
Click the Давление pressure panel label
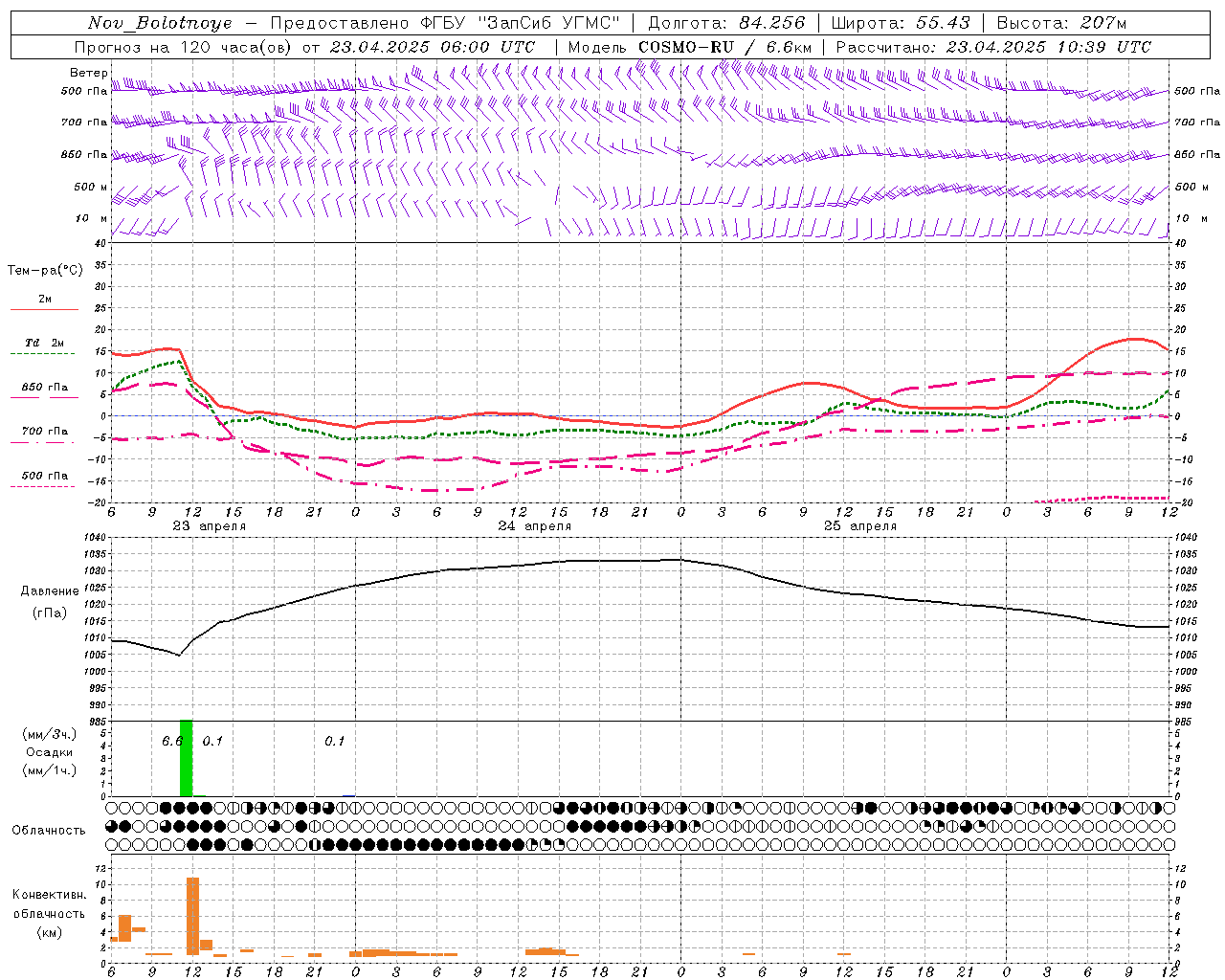50,591
